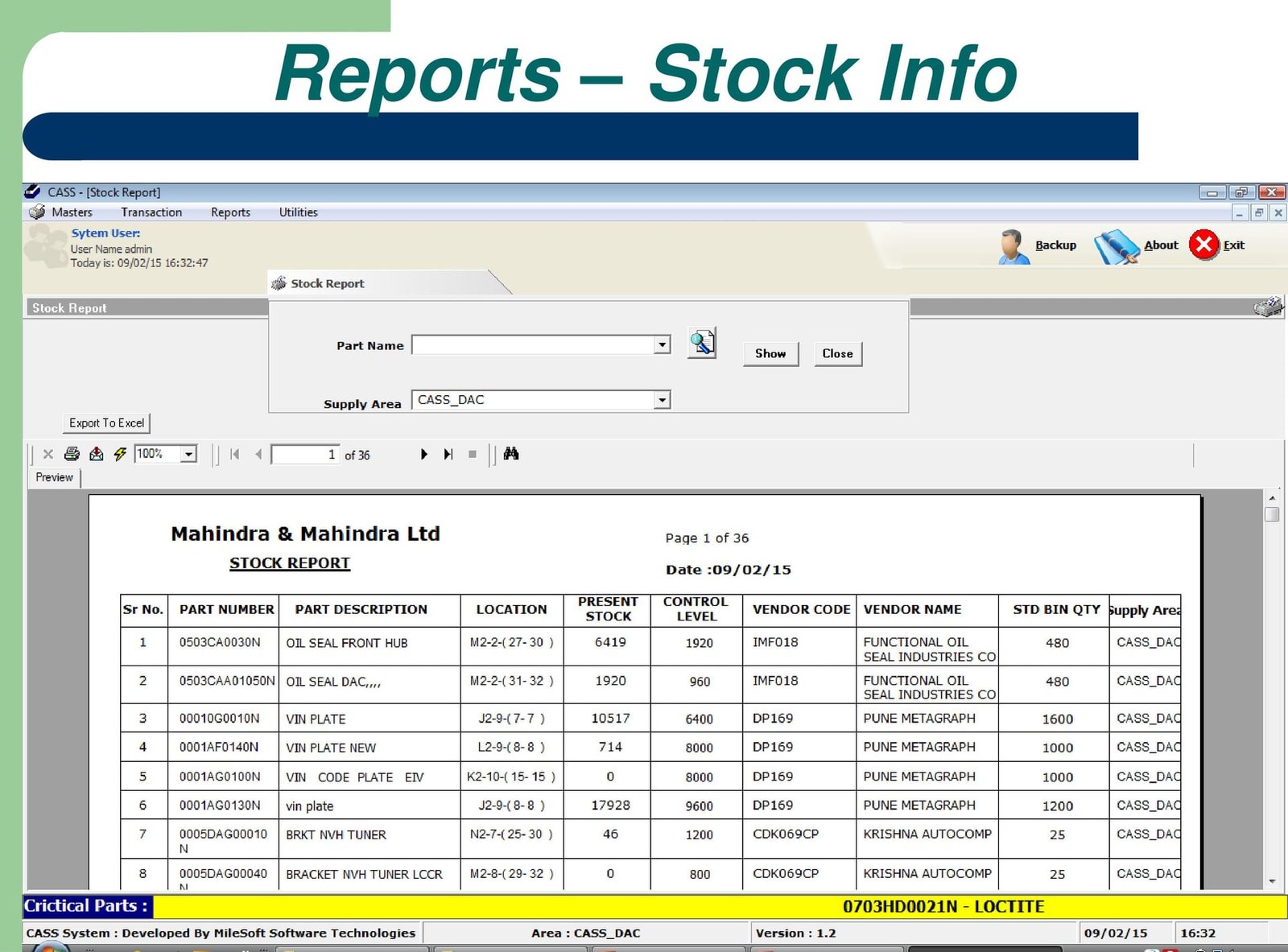The width and height of the screenshot is (1288, 952).
Task: Open the About icon
Action: (1117, 246)
